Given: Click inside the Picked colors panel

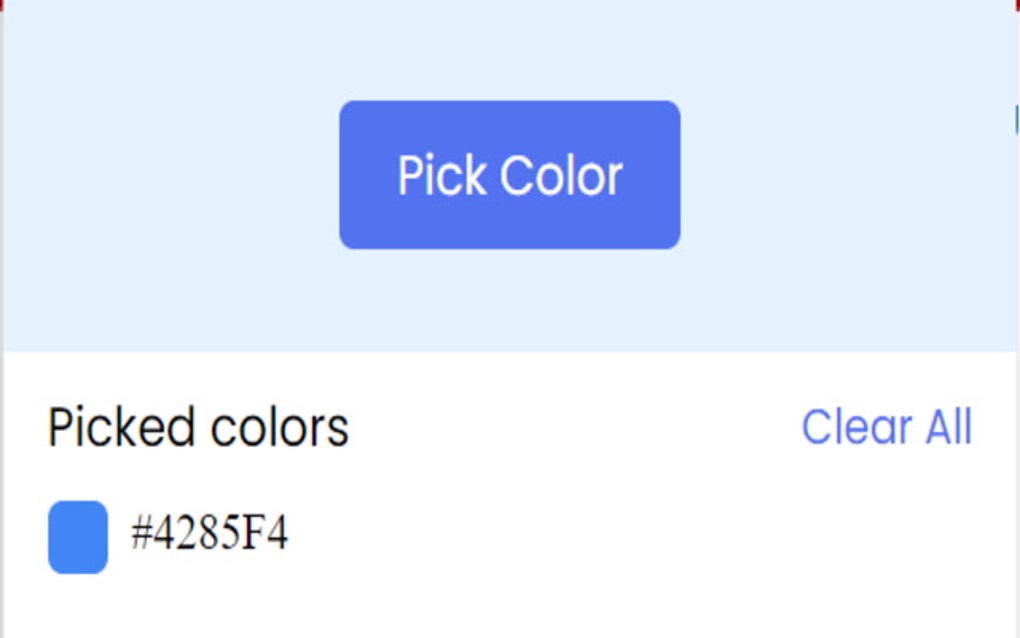Looking at the screenshot, I should point(500,480).
